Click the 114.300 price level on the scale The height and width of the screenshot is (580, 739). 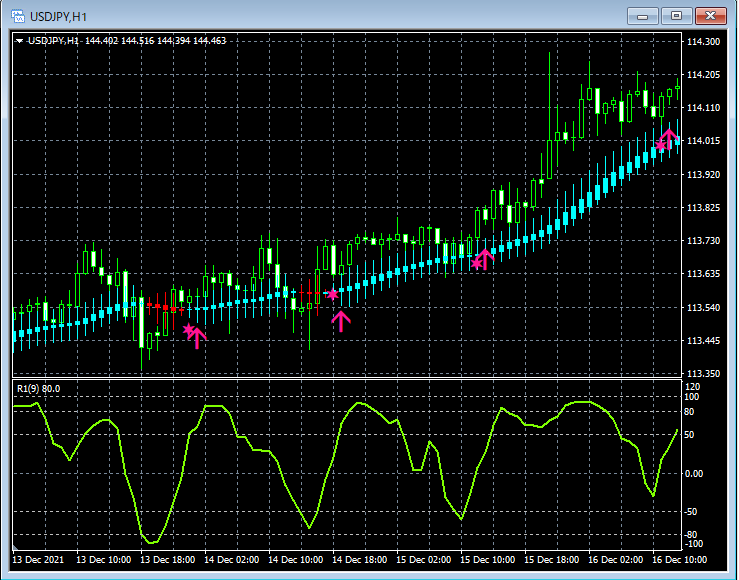pyautogui.click(x=704, y=42)
